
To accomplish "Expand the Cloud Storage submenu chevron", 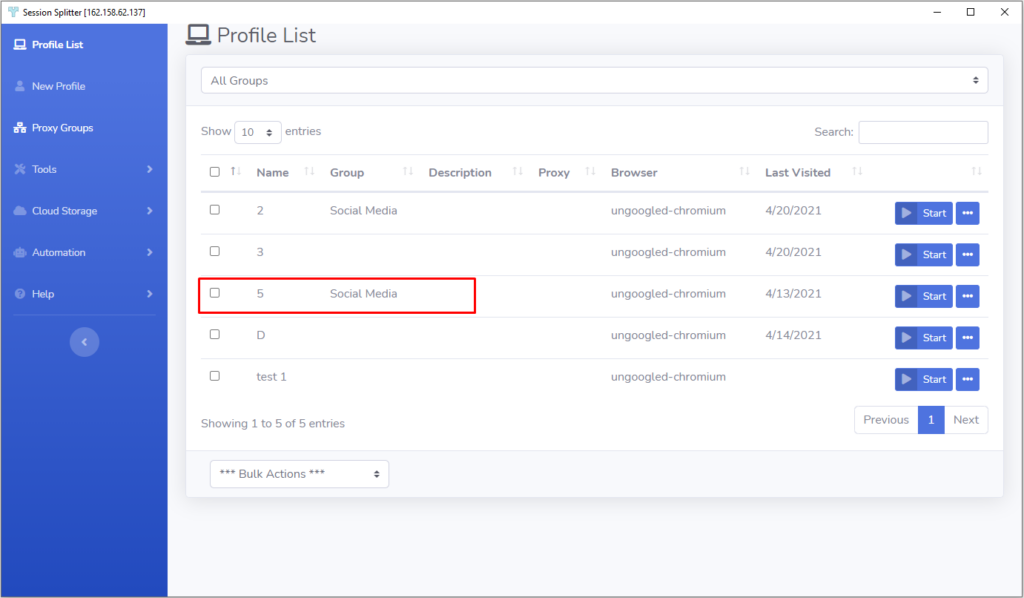I will coord(150,211).
